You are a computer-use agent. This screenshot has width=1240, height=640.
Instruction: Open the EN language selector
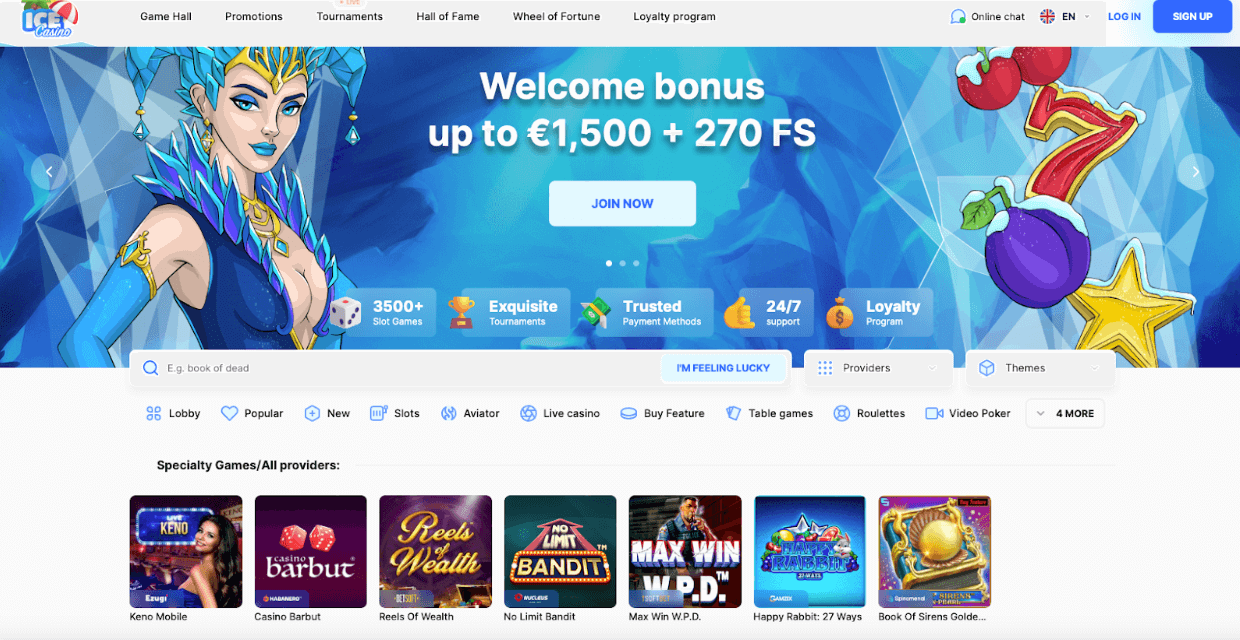click(x=1065, y=16)
